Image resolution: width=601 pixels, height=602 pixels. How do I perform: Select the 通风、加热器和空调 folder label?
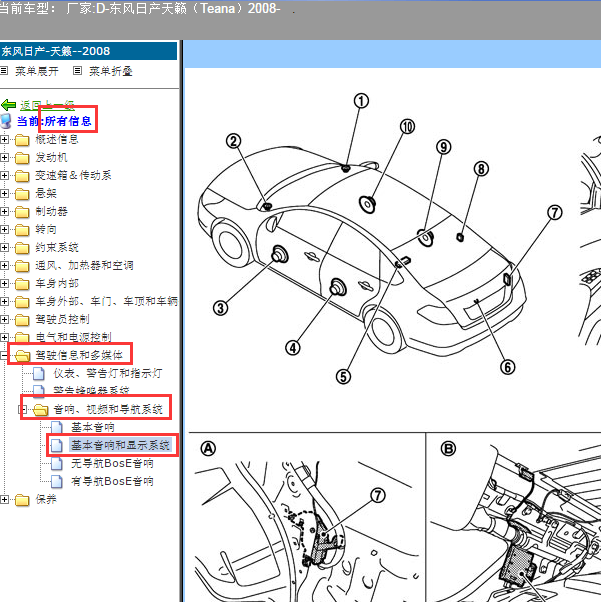pos(84,265)
